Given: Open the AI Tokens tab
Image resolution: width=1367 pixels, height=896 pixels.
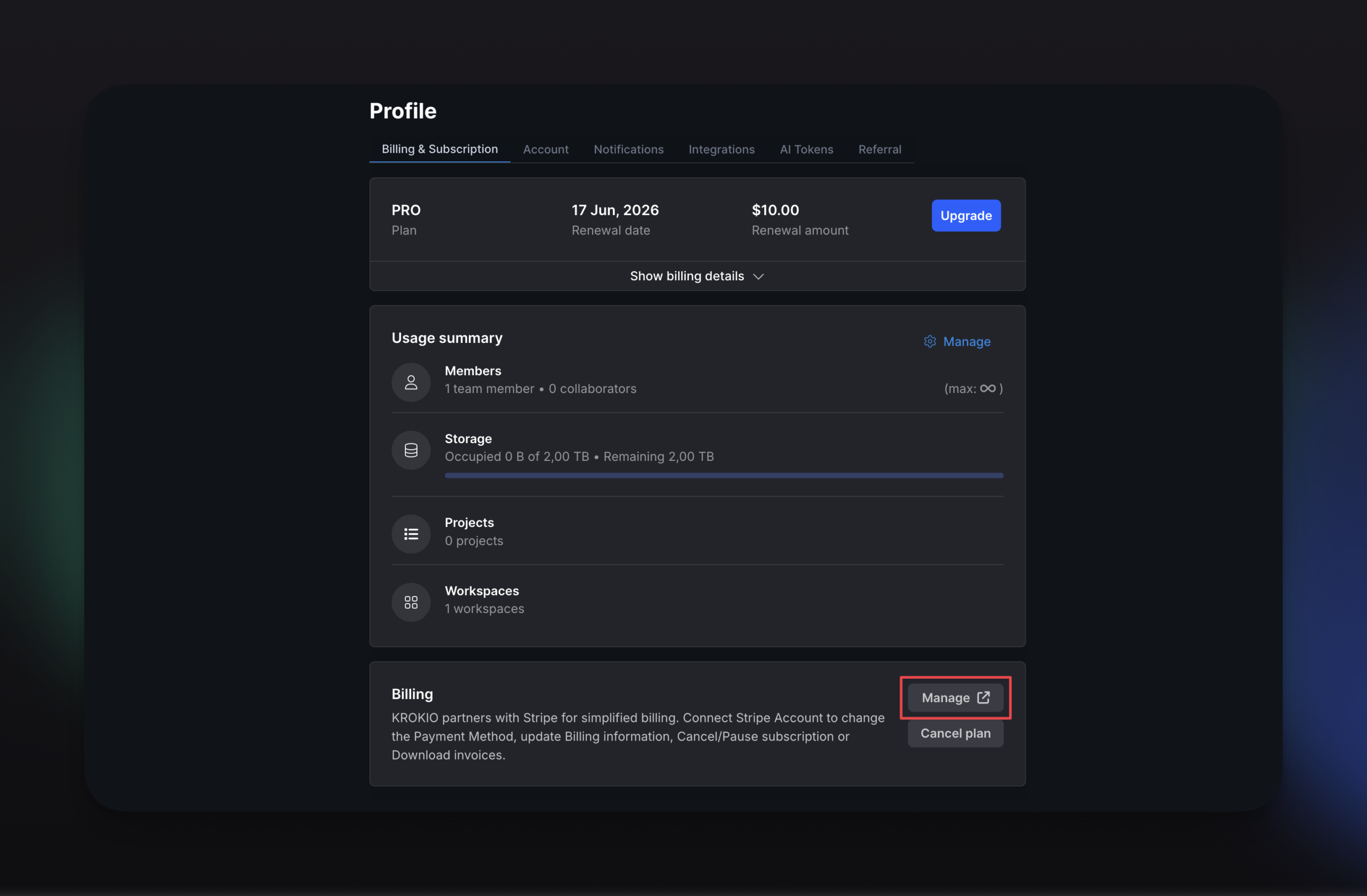Looking at the screenshot, I should pyautogui.click(x=806, y=149).
